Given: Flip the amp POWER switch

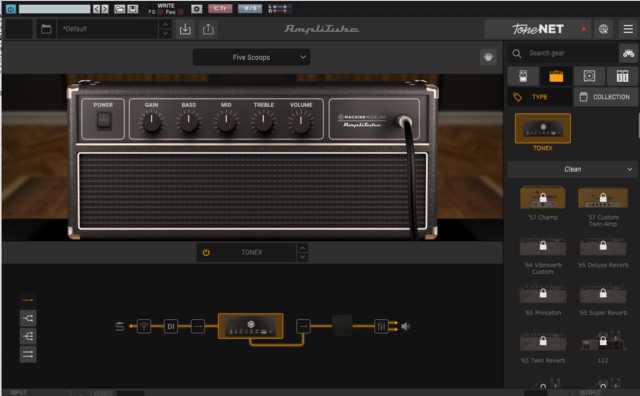Looking at the screenshot, I should tap(104, 121).
